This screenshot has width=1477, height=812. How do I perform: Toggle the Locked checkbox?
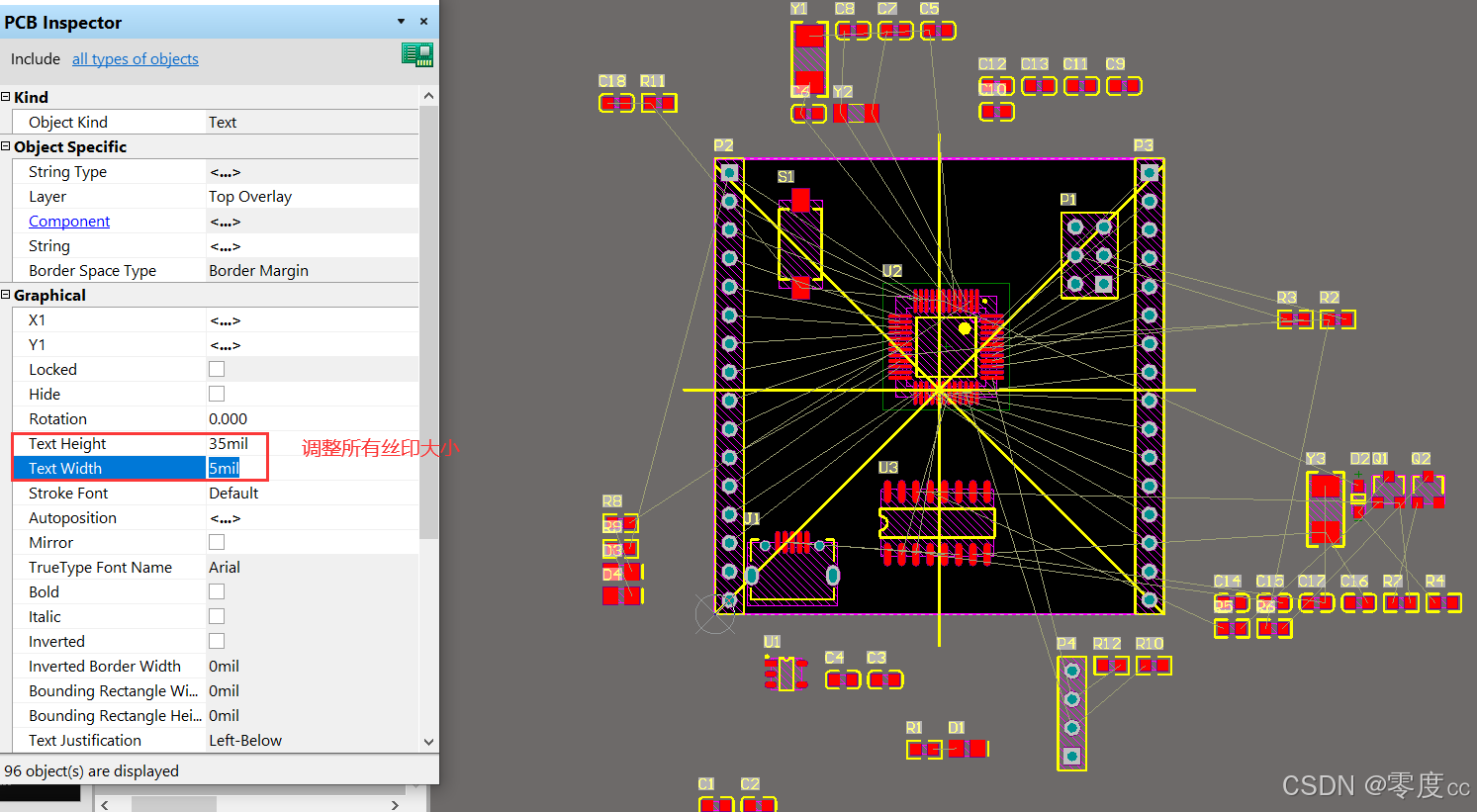[217, 369]
